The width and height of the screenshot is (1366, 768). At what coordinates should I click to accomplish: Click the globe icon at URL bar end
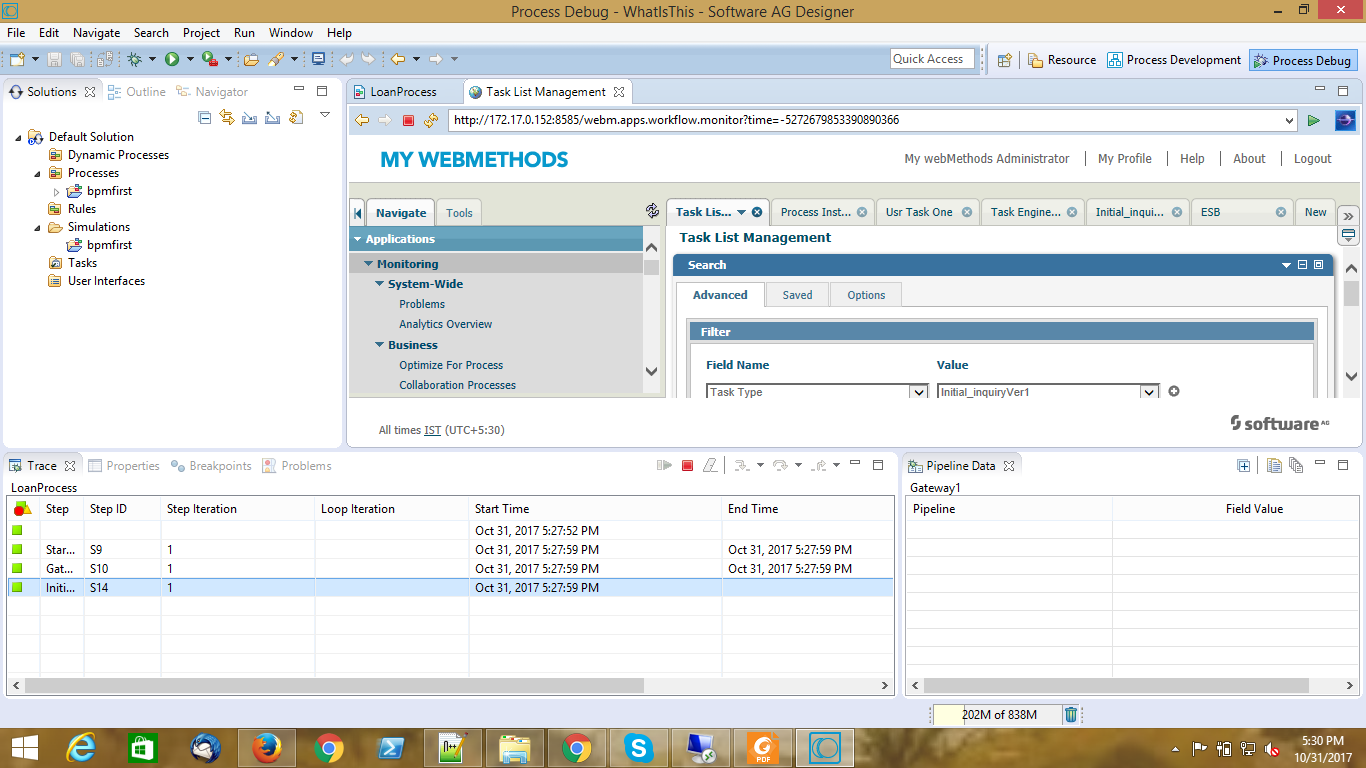click(x=1345, y=120)
